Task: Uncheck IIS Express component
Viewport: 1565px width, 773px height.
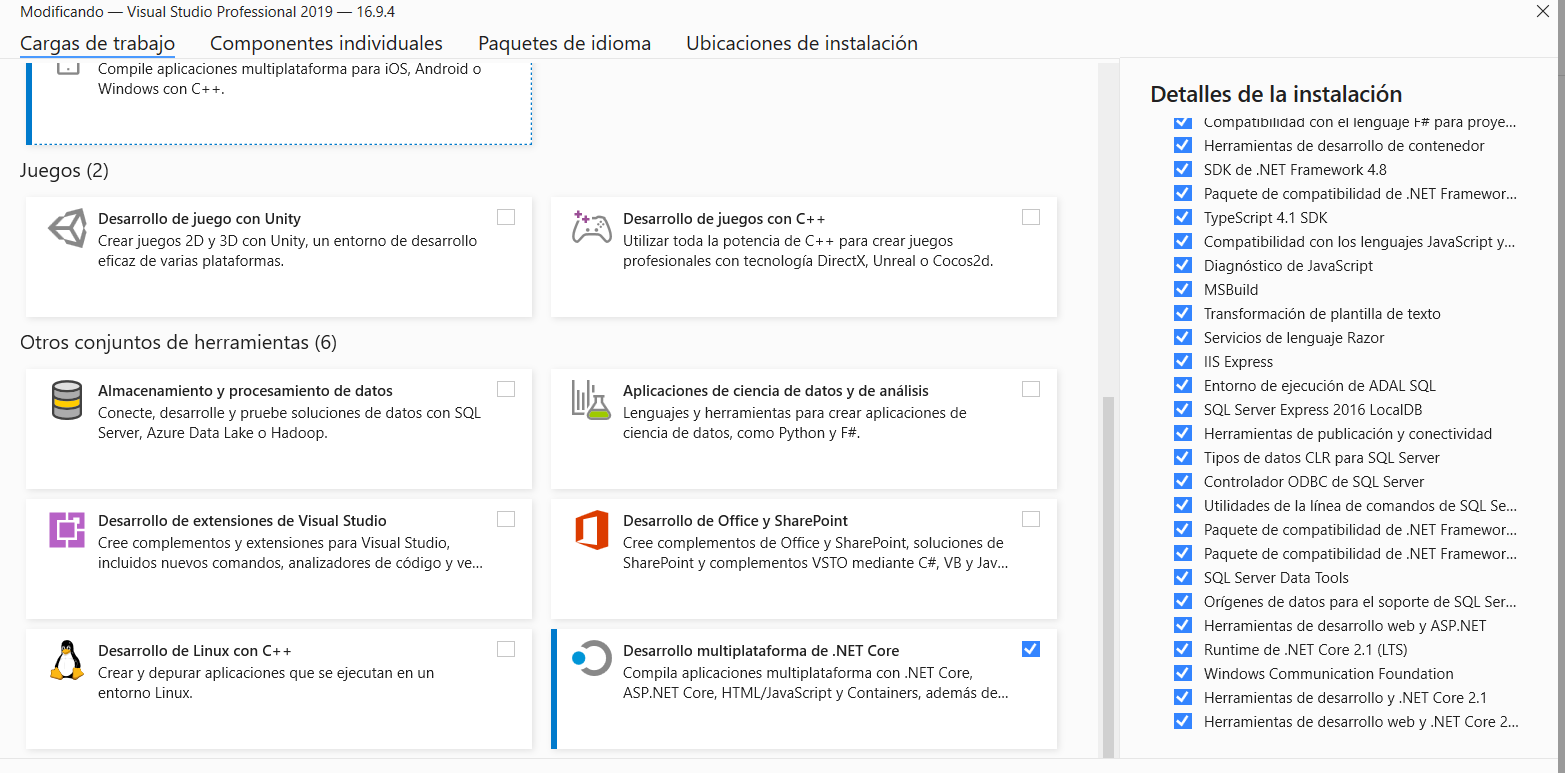Action: pos(1183,362)
